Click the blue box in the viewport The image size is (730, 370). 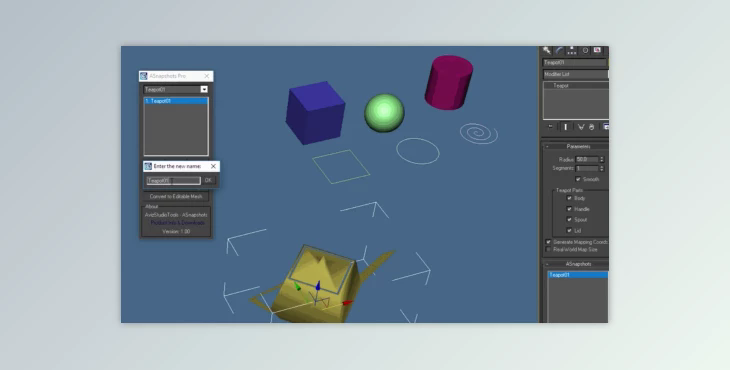click(315, 113)
